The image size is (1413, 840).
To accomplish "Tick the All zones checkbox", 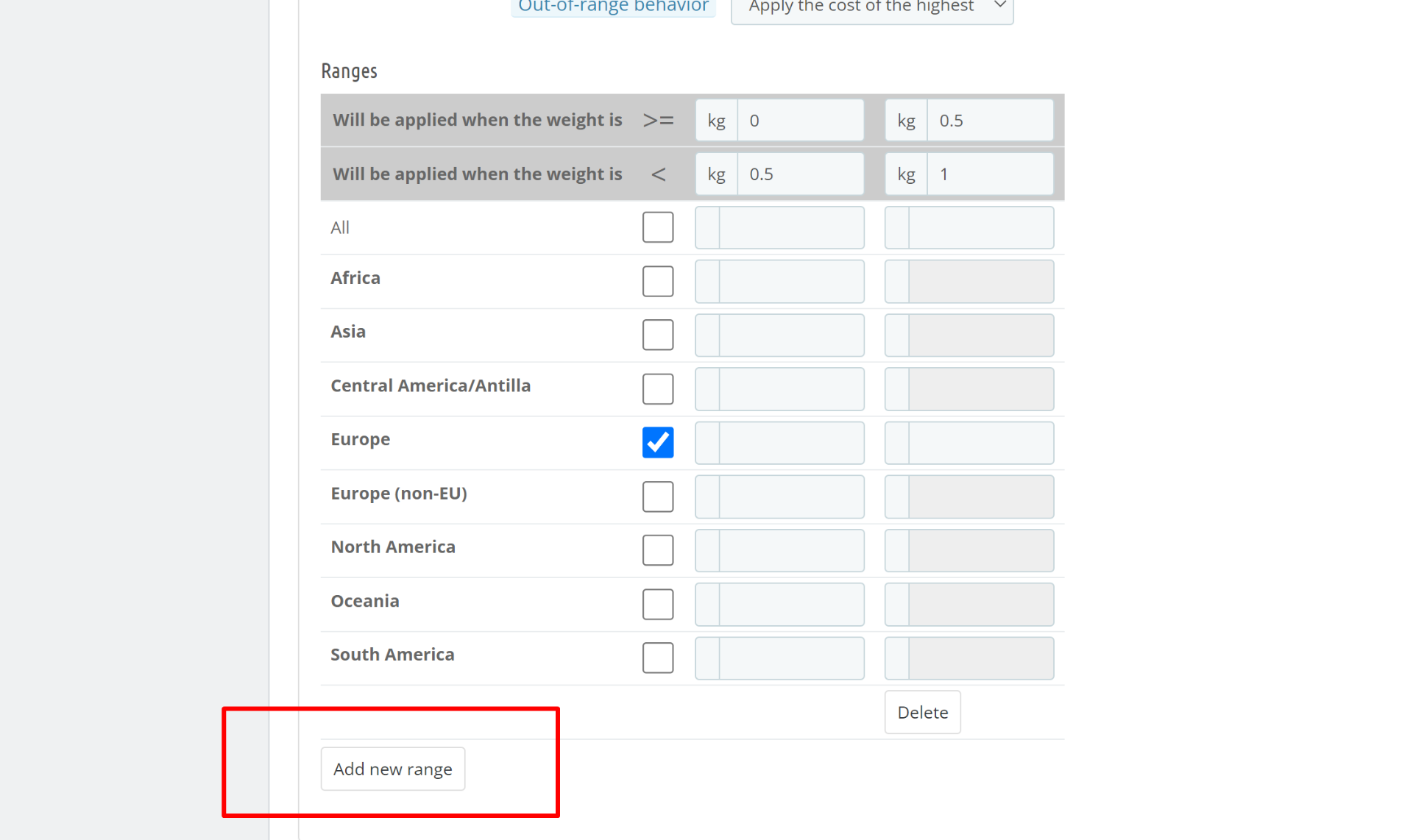I will click(657, 227).
